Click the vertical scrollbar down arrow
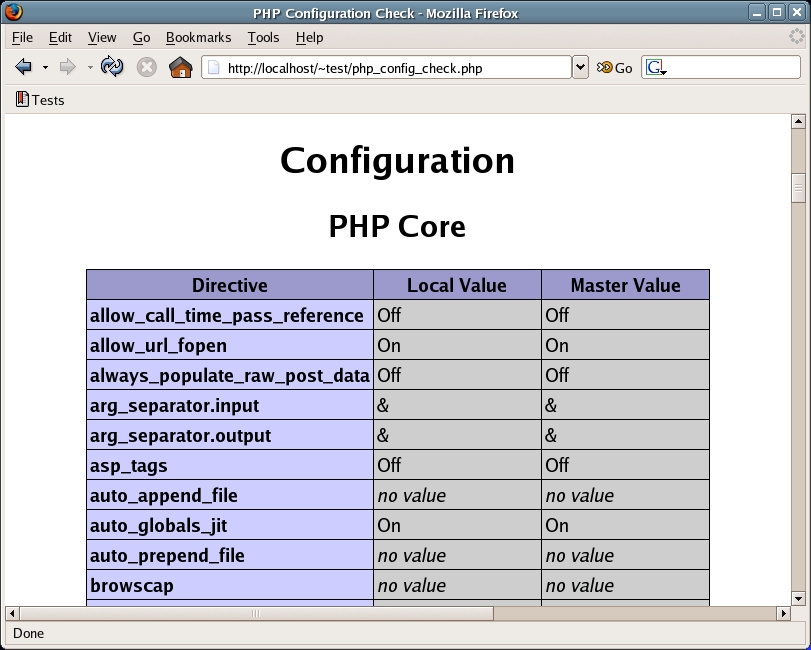811x650 pixels. coord(798,598)
